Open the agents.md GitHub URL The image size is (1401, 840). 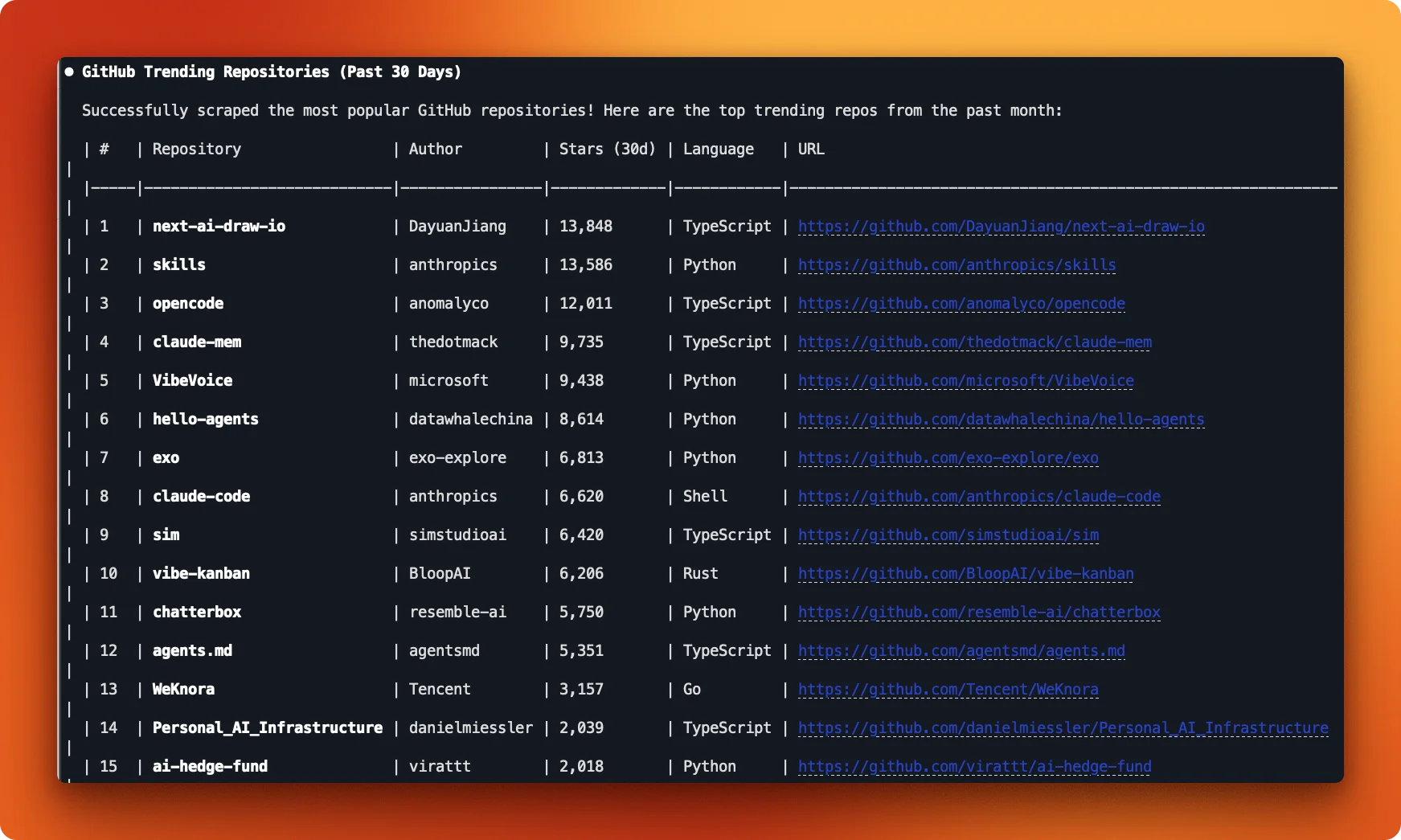[960, 650]
